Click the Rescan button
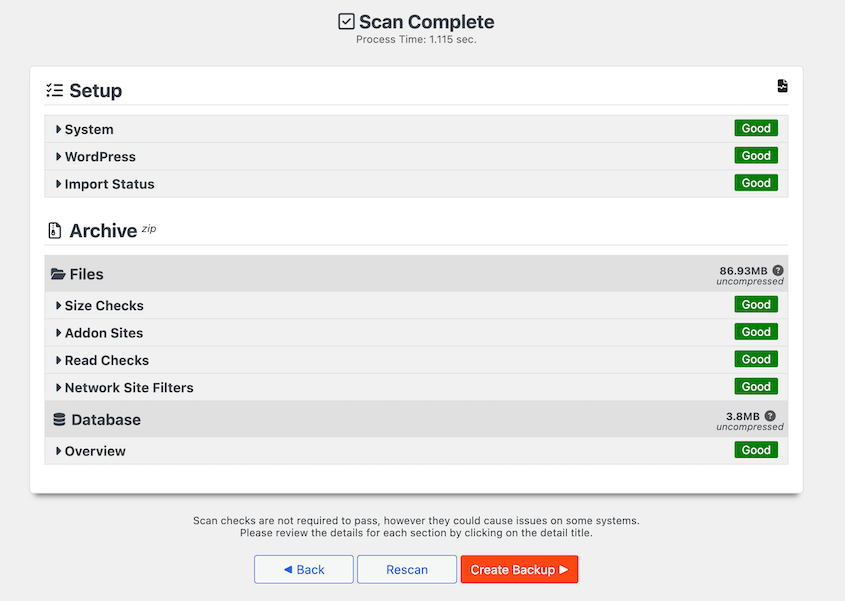The height and width of the screenshot is (601, 845). point(407,569)
